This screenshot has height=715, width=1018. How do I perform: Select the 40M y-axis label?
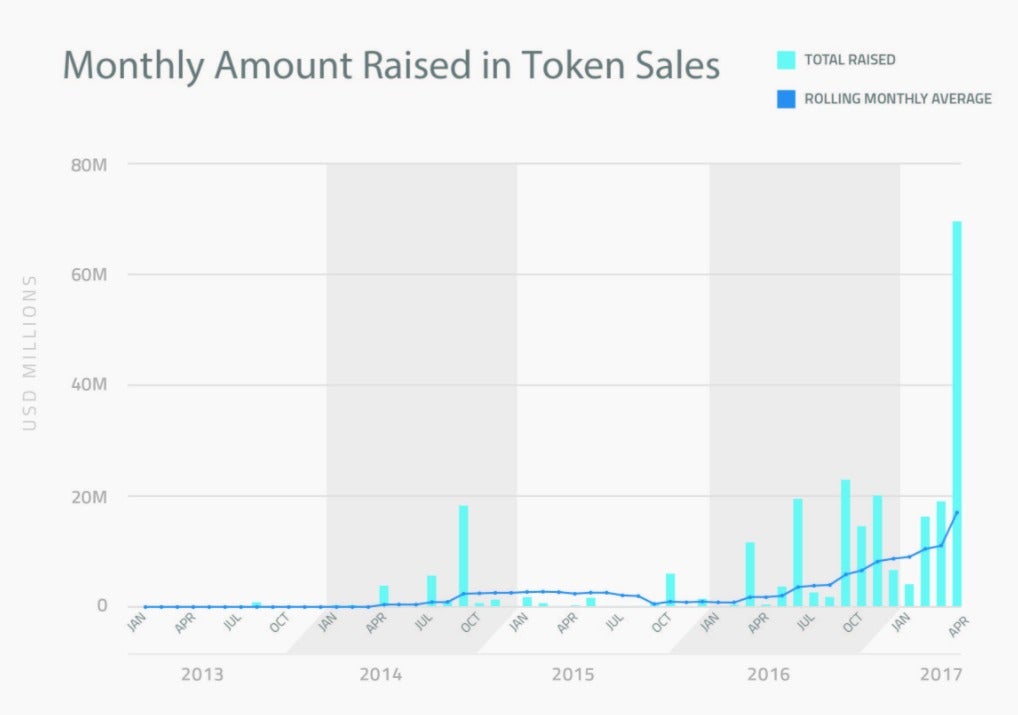(89, 384)
